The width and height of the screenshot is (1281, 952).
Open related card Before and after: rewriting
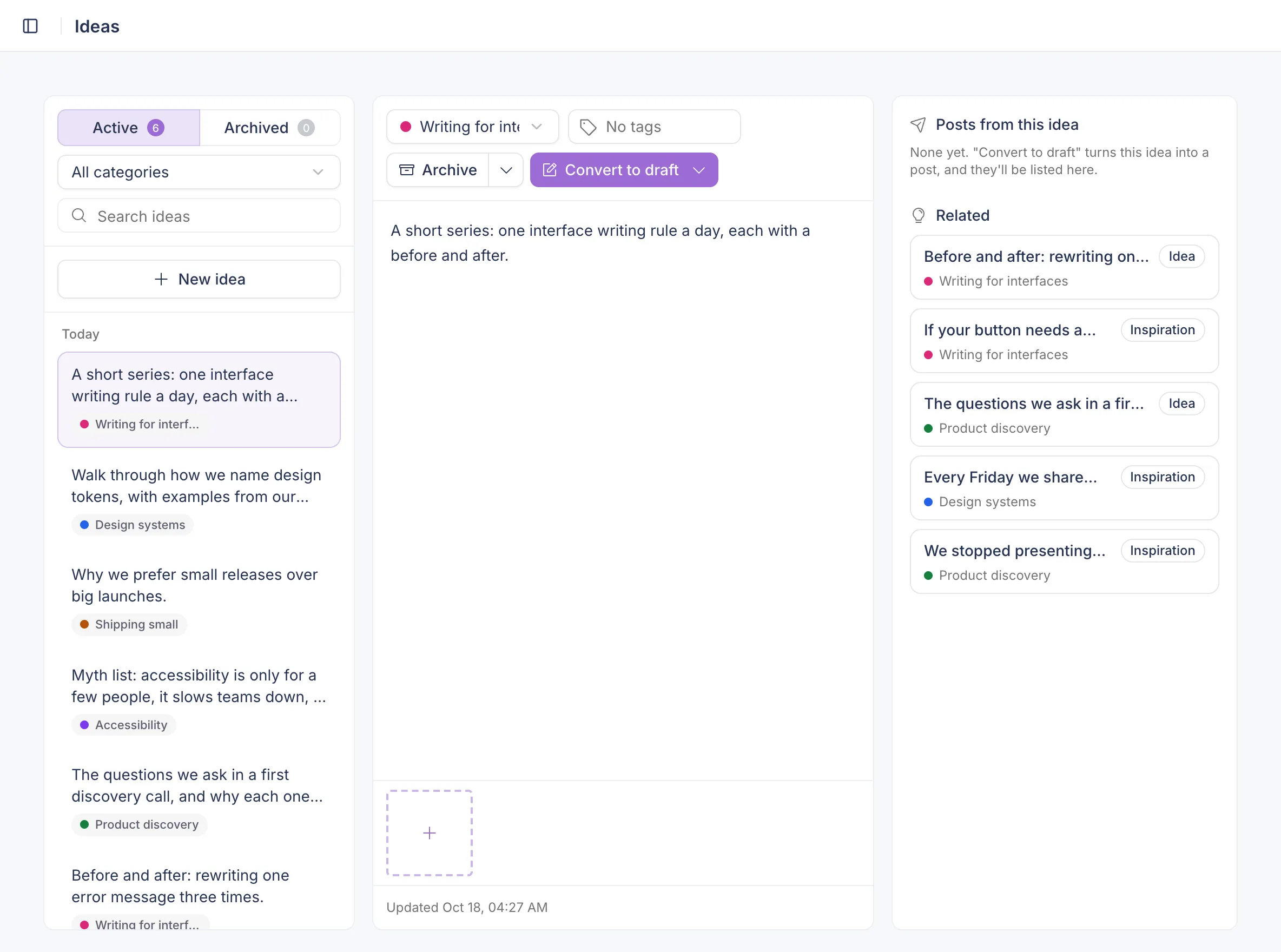click(1064, 267)
